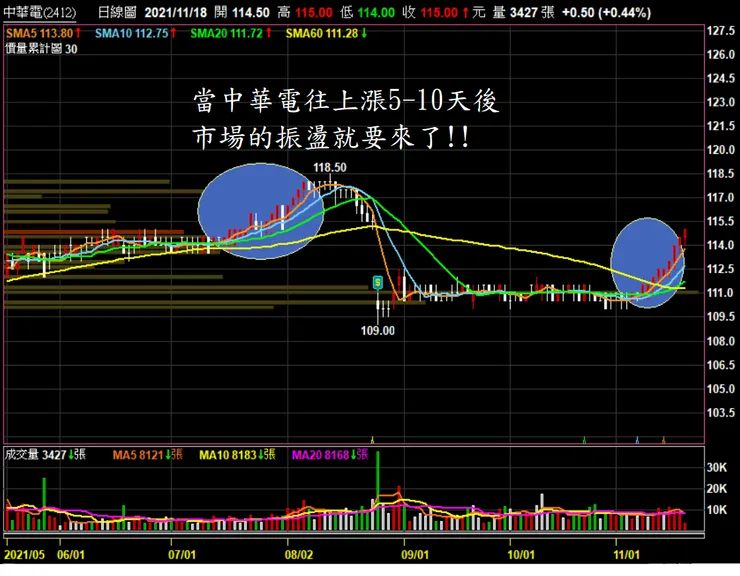This screenshot has width=740, height=576.
Task: Click the 08/02 date axis label
Action: (299, 554)
